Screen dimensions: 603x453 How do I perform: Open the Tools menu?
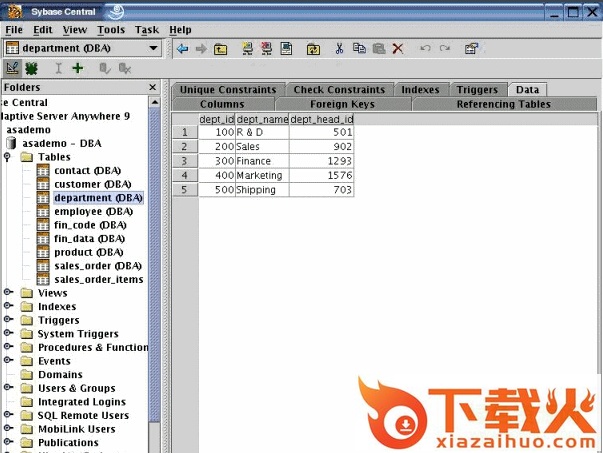tap(111, 30)
